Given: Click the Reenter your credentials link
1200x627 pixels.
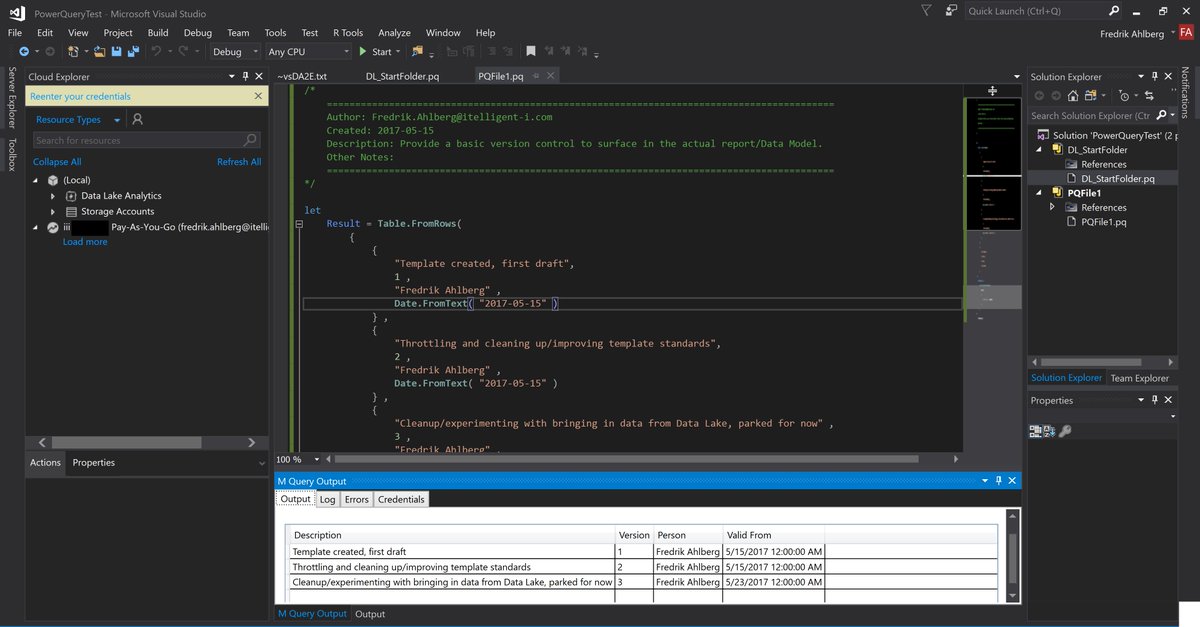Looking at the screenshot, I should tap(80, 96).
